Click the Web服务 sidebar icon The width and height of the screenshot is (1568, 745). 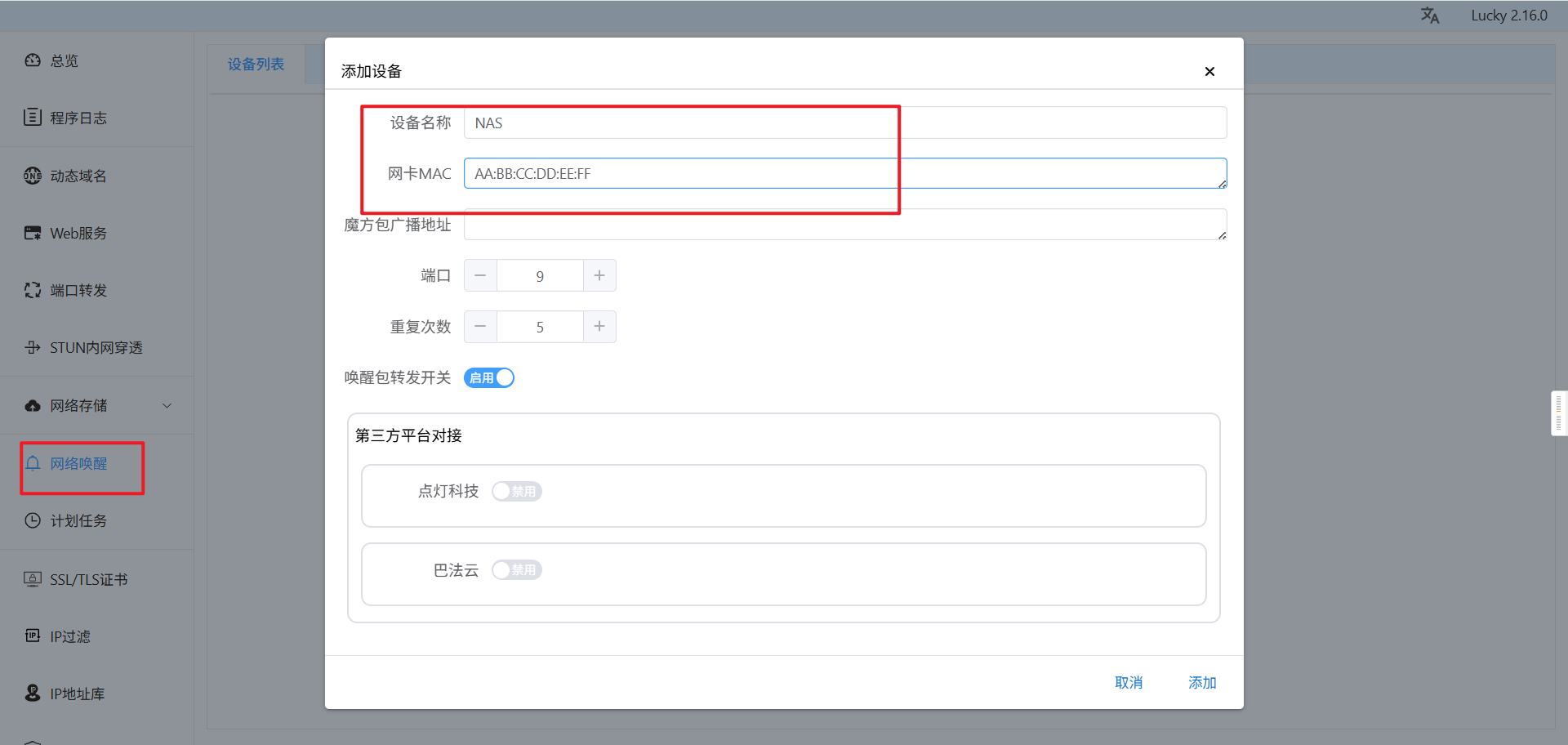coord(33,234)
